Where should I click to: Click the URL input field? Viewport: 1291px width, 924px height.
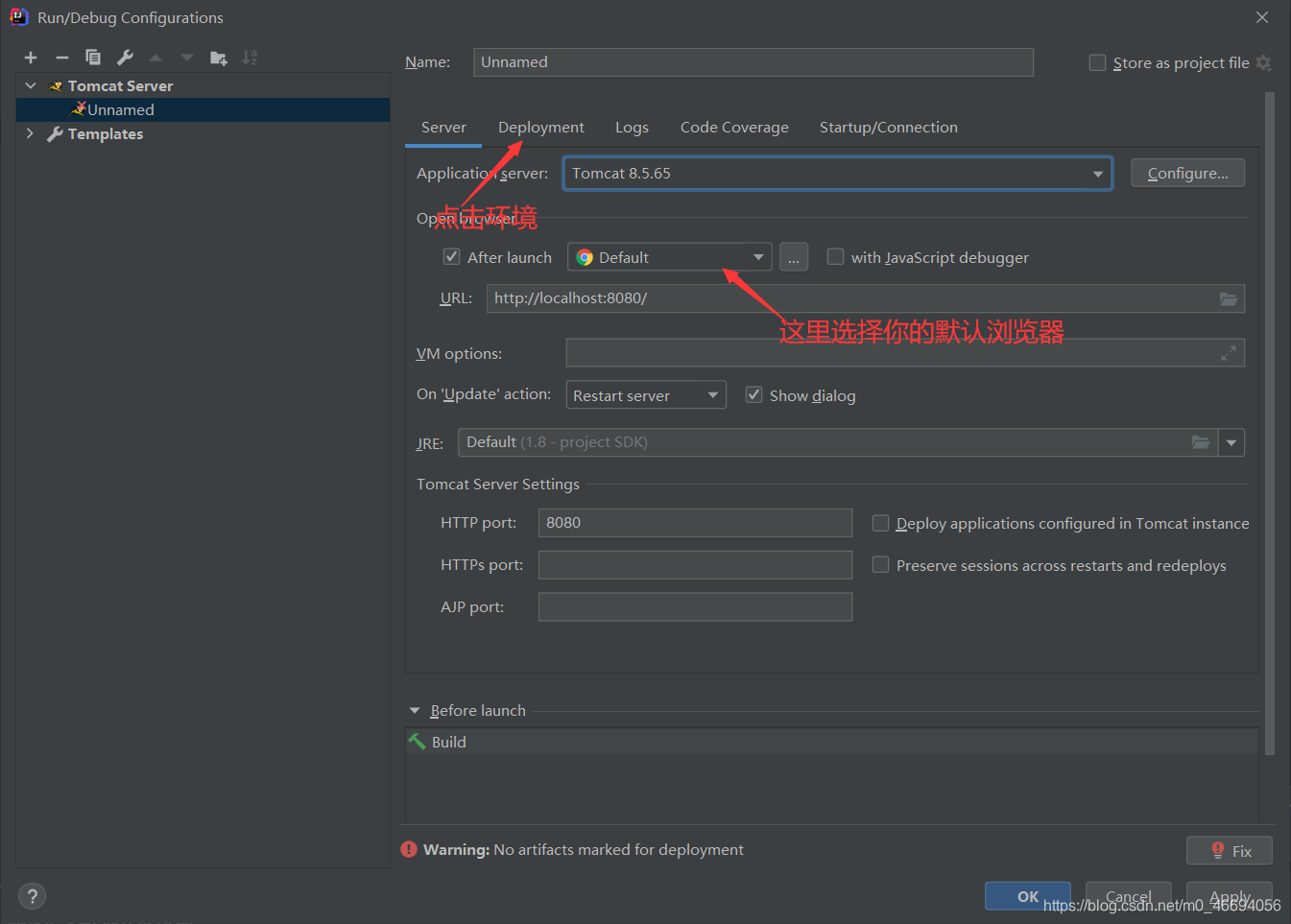coord(866,298)
